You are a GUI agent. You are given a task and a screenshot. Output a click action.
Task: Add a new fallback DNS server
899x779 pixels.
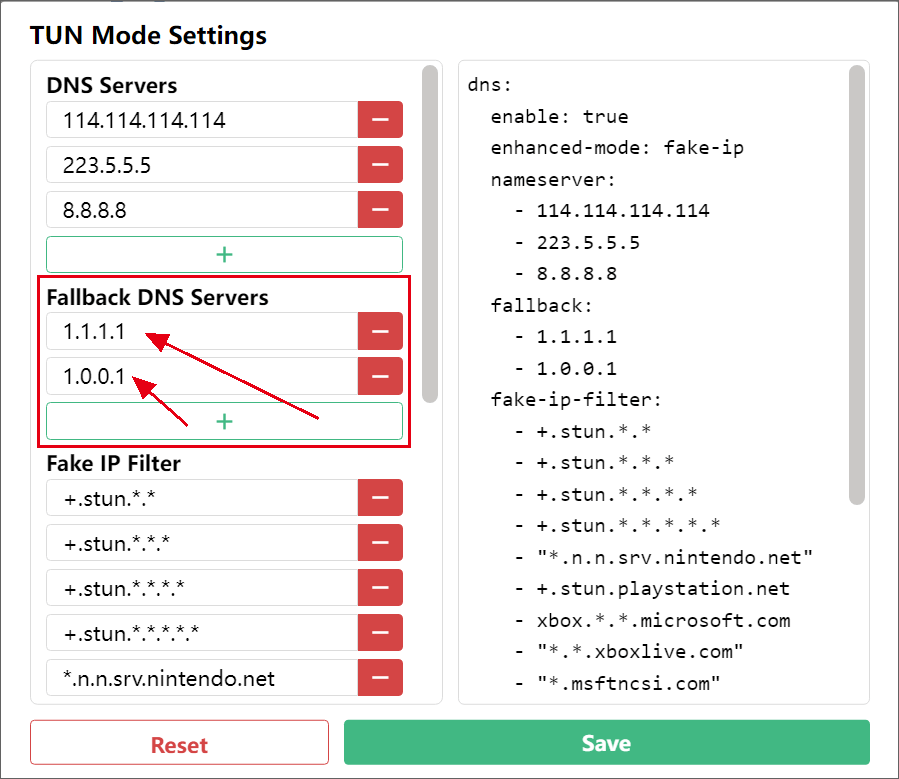(x=224, y=421)
